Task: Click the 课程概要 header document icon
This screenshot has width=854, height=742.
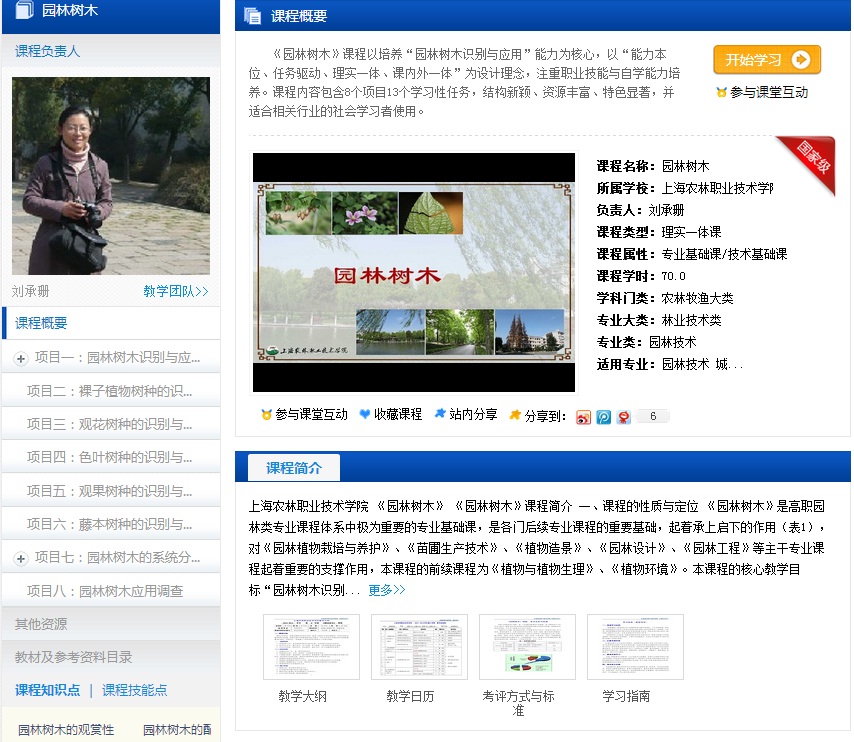Action: (x=253, y=16)
